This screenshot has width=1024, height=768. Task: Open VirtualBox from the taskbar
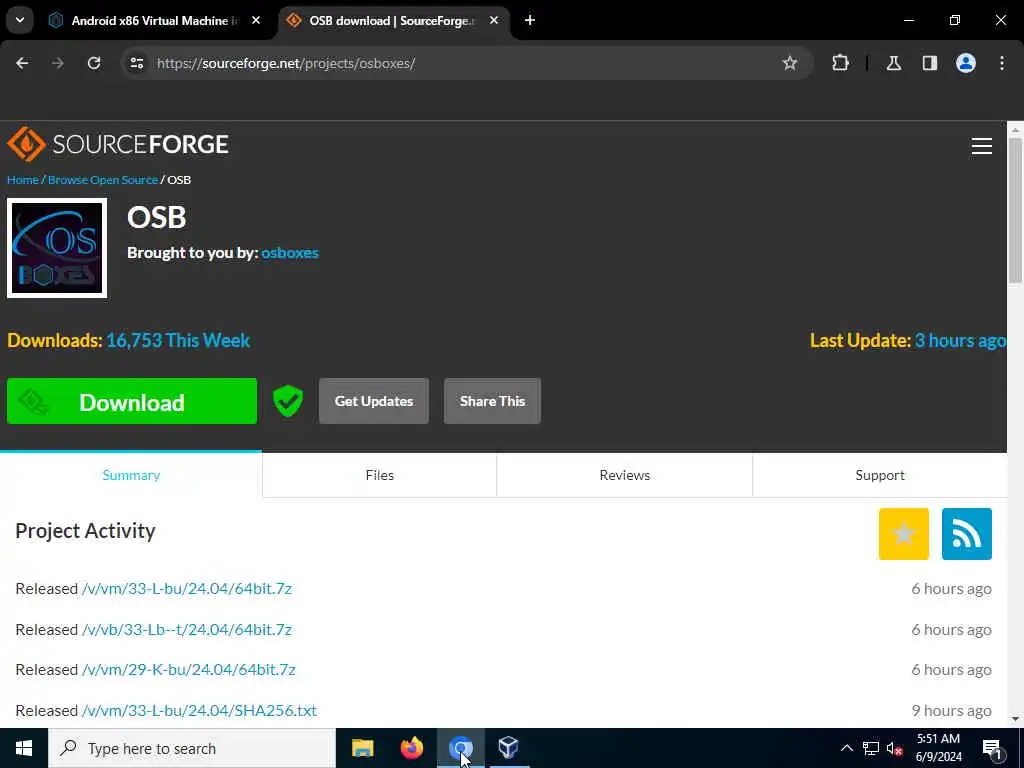pos(508,748)
